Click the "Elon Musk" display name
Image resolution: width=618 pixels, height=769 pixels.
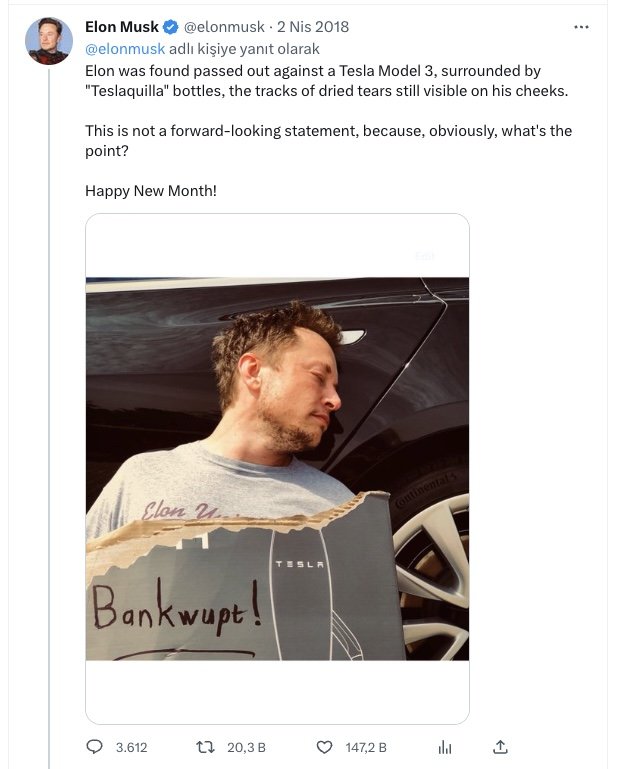click(x=122, y=27)
